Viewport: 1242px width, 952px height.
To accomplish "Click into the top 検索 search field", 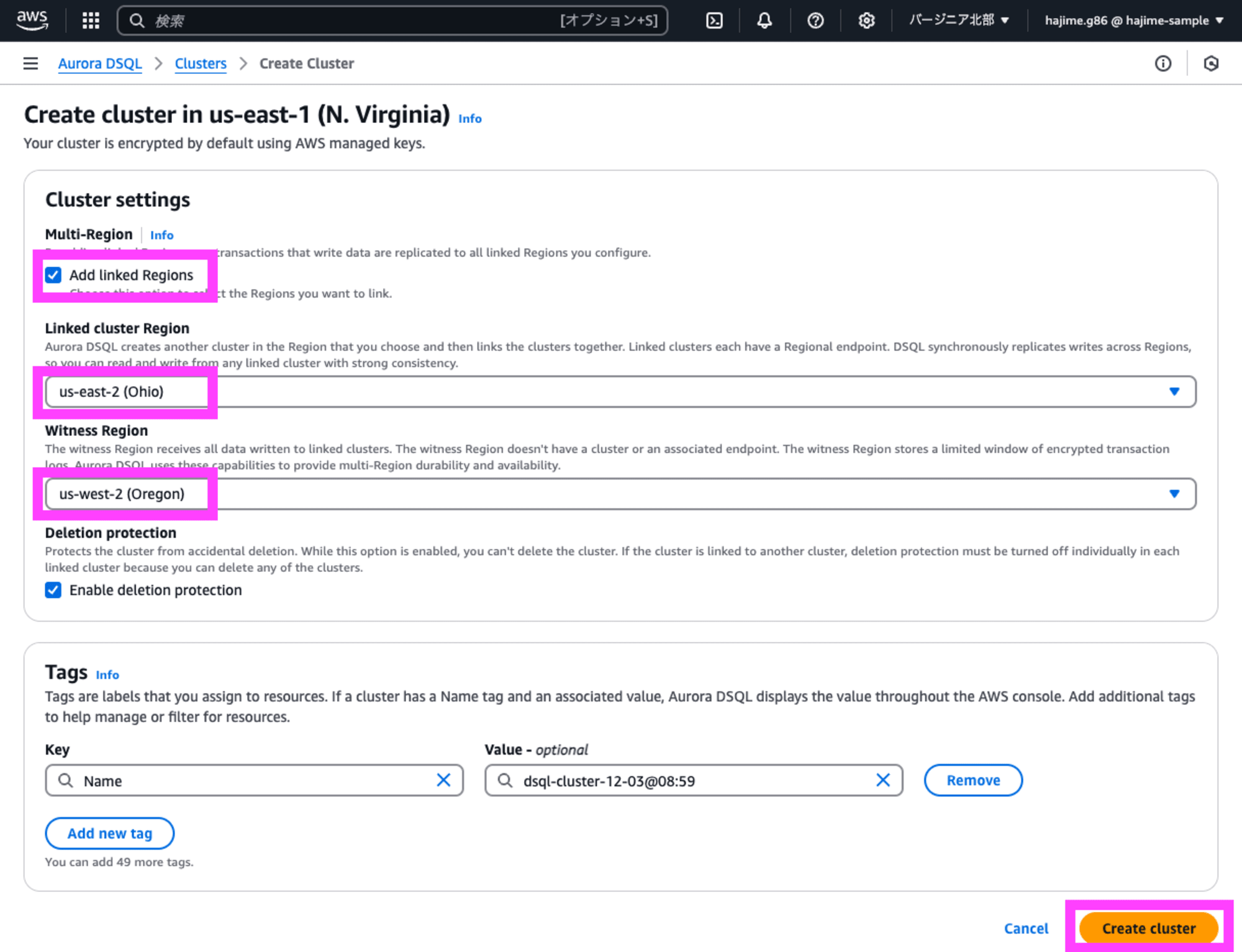I will tap(392, 20).
